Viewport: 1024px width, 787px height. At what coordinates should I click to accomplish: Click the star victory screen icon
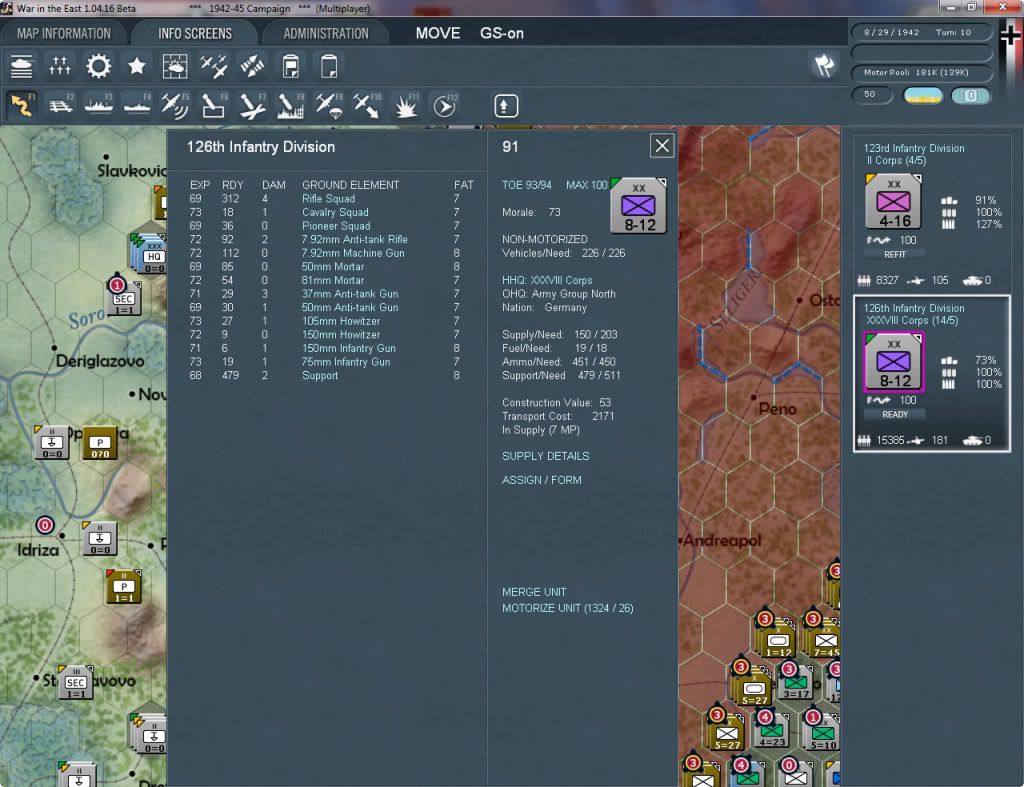click(136, 66)
